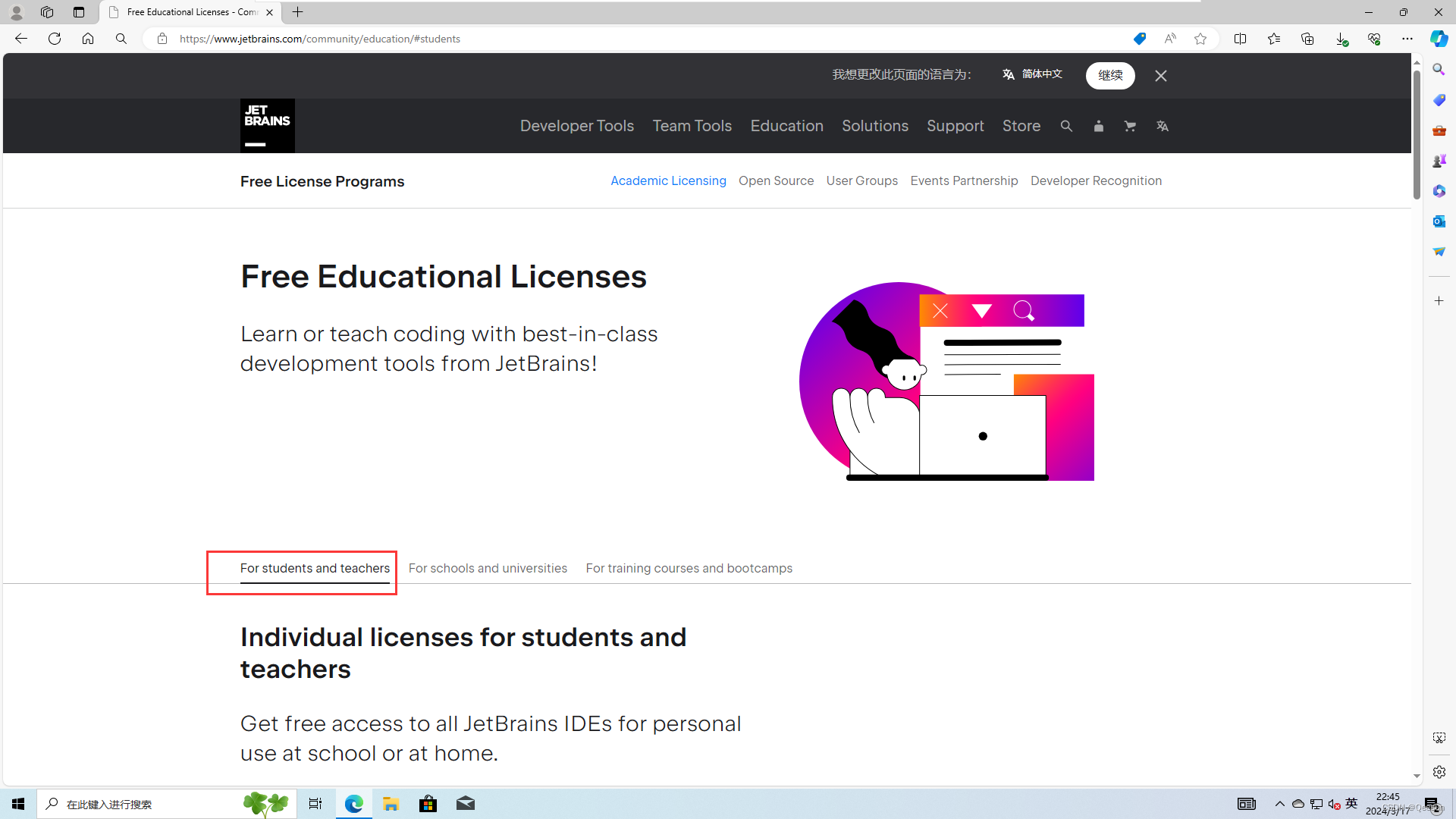Viewport: 1456px width, 819px height.
Task: Go back to previous page
Action: pyautogui.click(x=21, y=39)
